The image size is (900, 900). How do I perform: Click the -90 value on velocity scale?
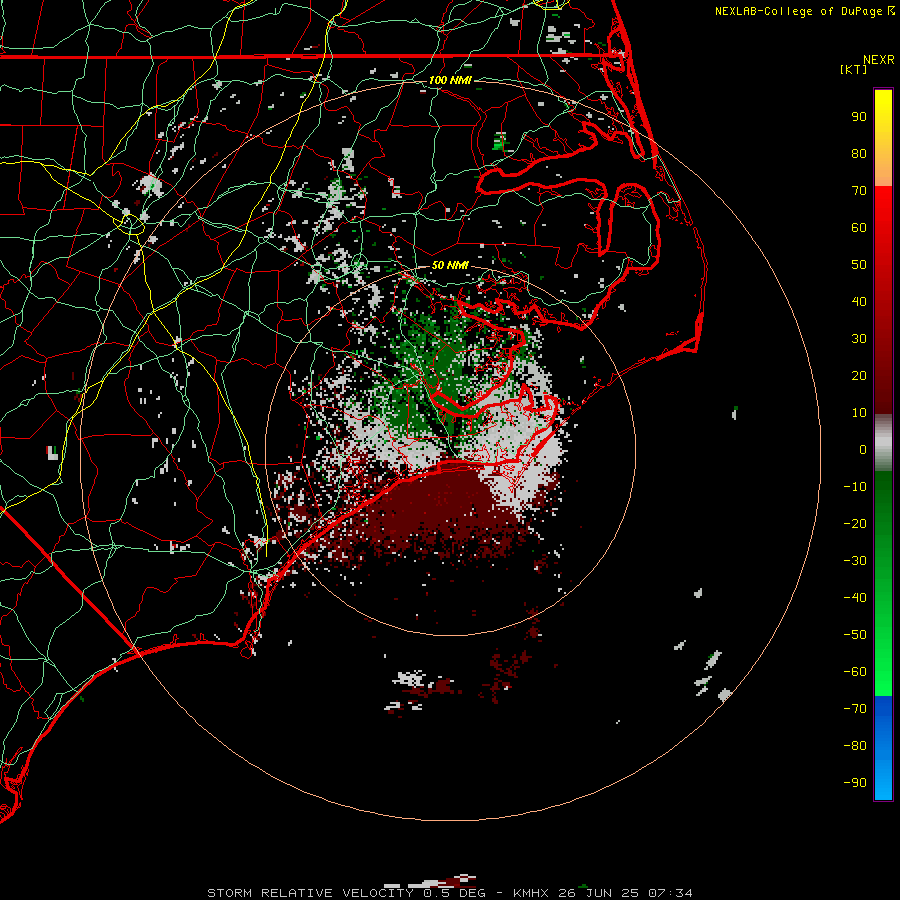855,783
